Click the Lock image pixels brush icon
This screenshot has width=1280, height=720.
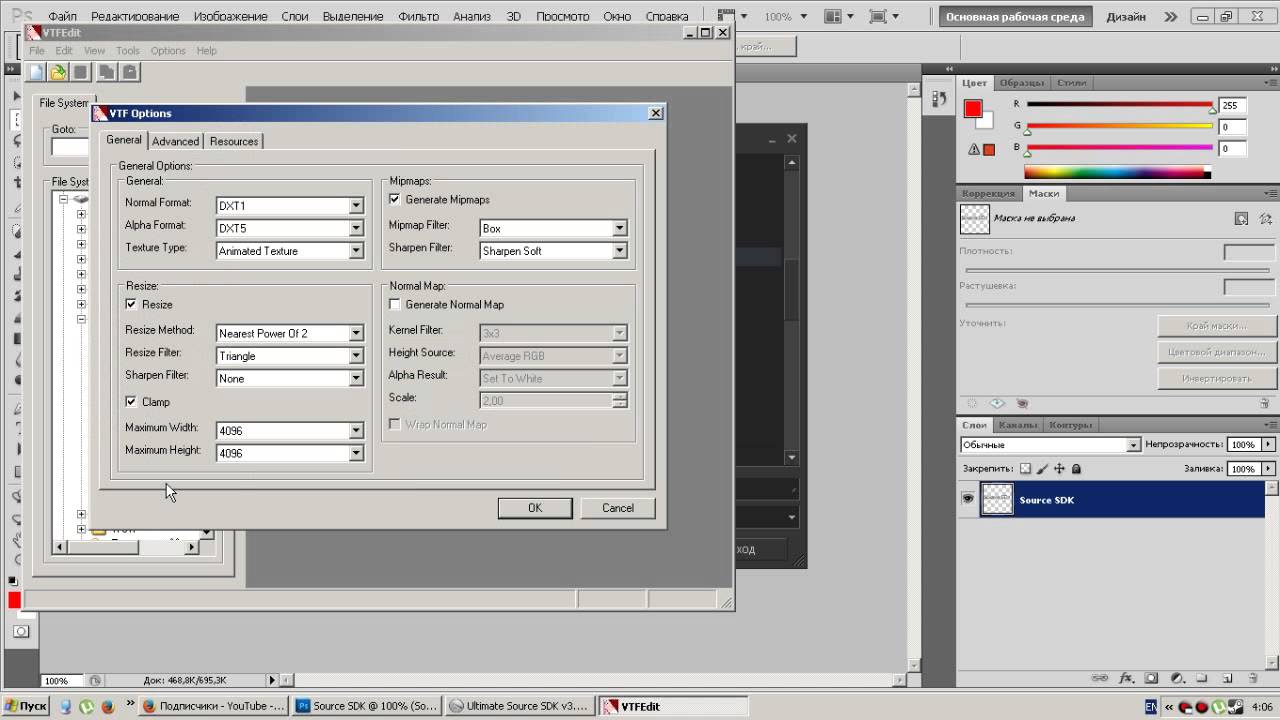[x=1042, y=468]
